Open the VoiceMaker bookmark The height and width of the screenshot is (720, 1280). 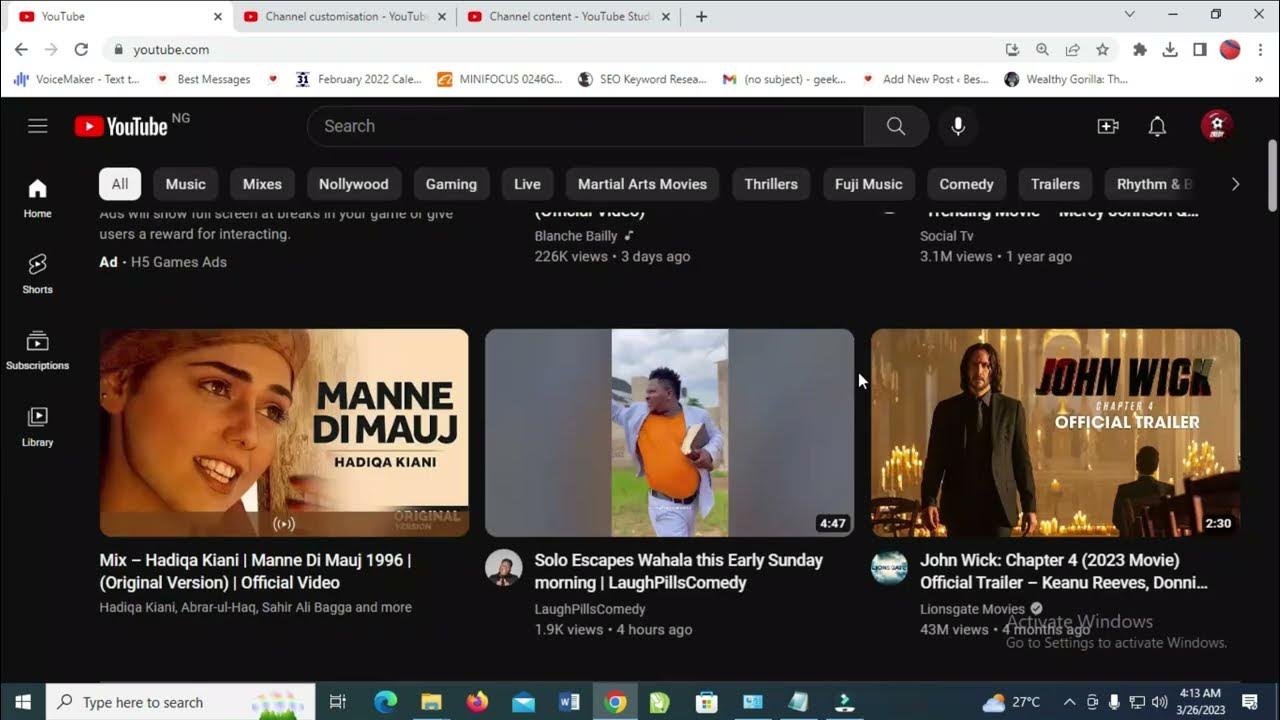point(77,79)
